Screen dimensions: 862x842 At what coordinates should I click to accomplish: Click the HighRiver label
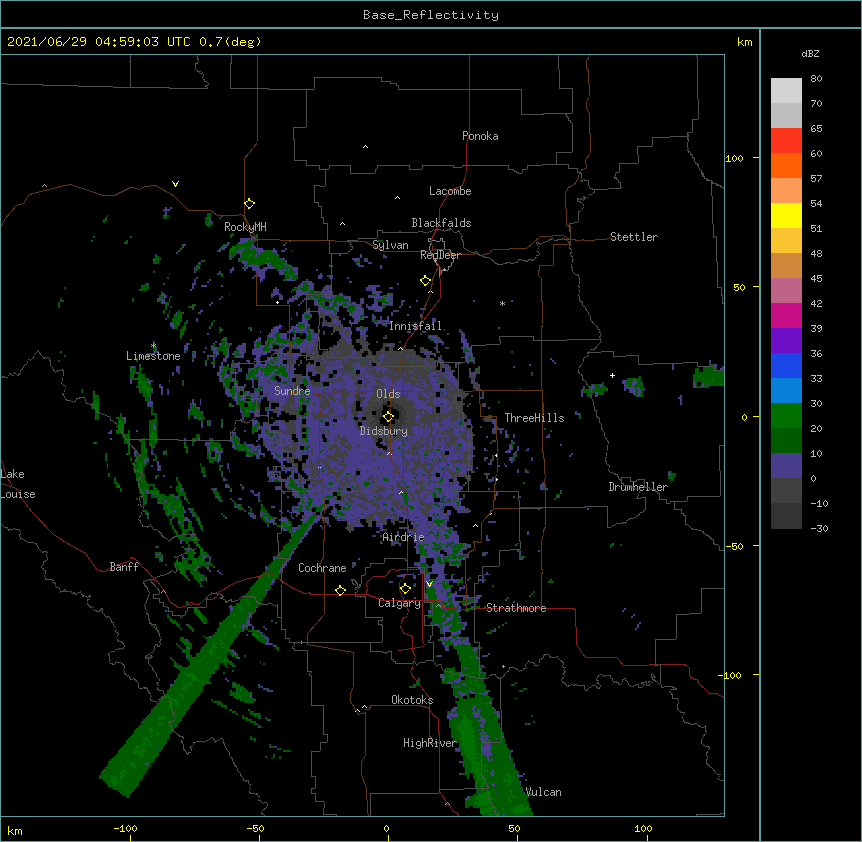pyautogui.click(x=430, y=743)
